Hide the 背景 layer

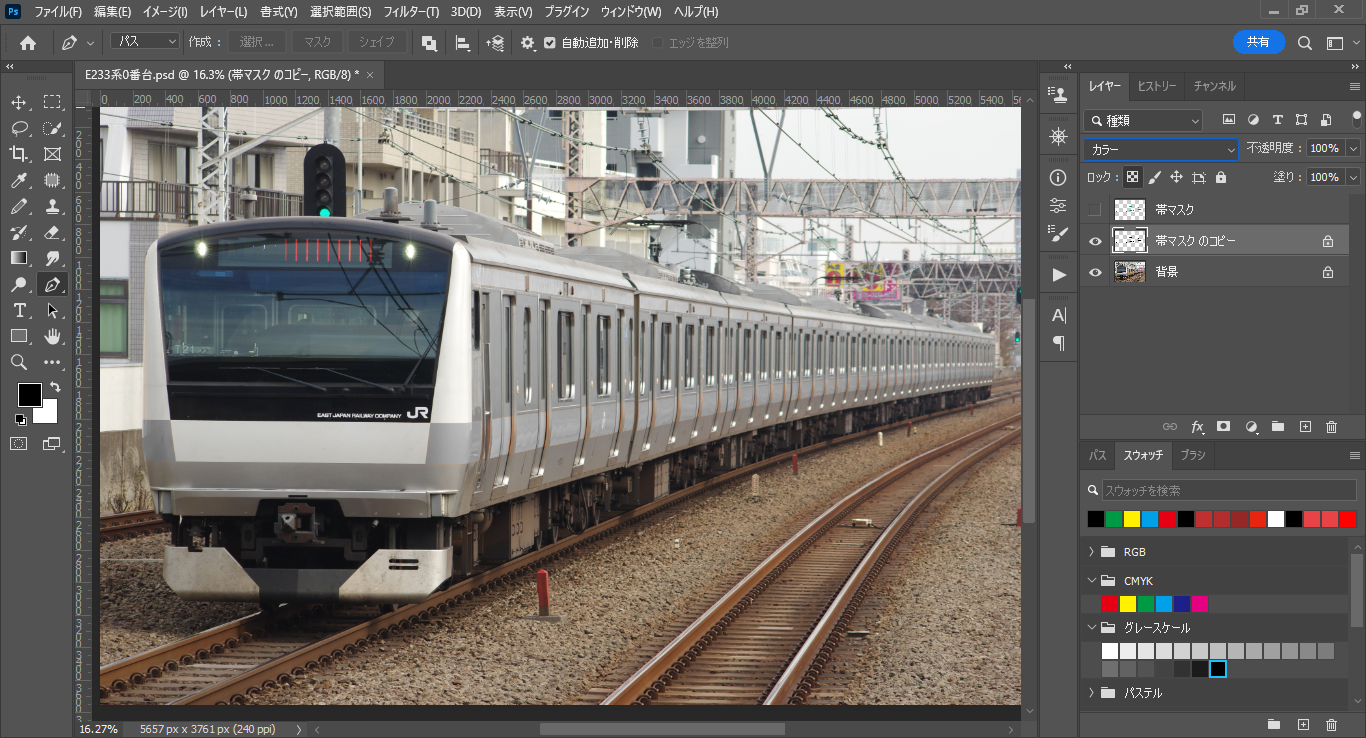click(x=1095, y=272)
